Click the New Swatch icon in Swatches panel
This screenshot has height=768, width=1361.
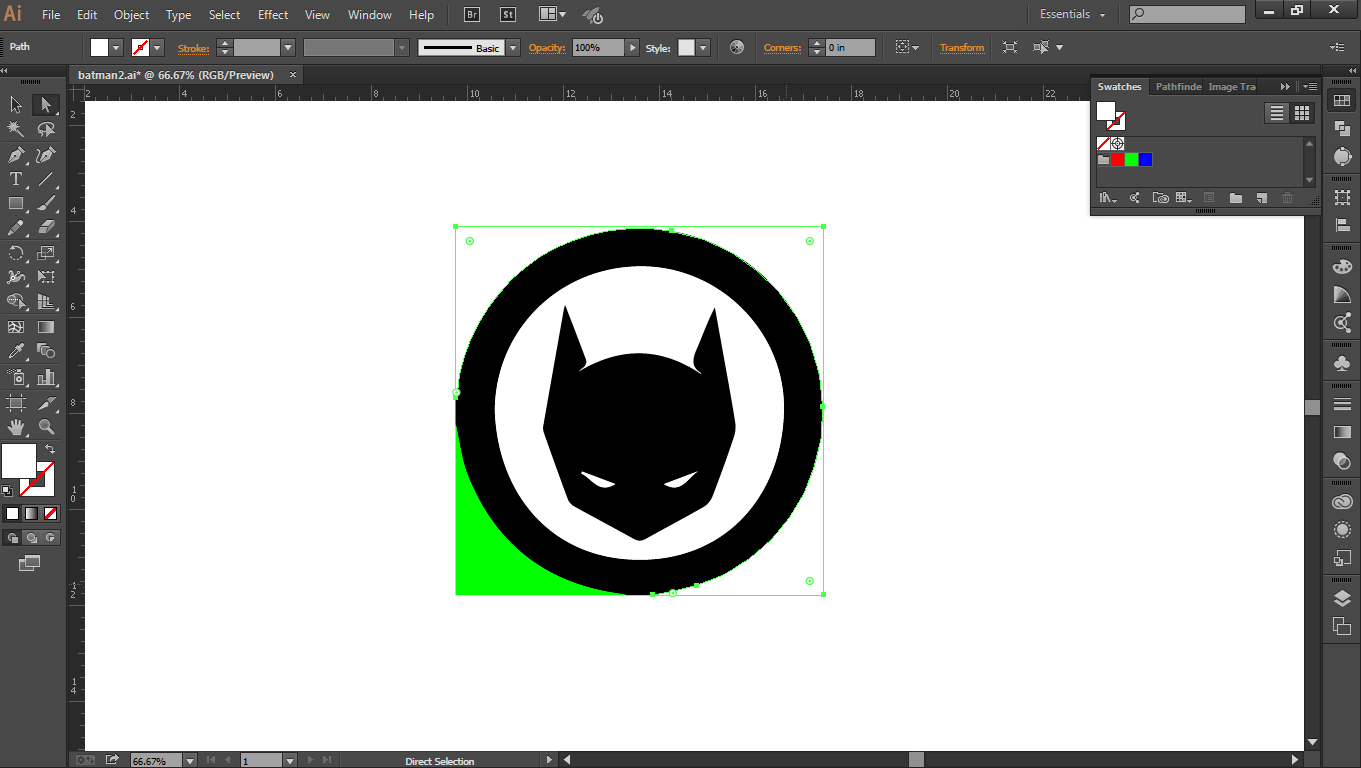(x=1261, y=198)
